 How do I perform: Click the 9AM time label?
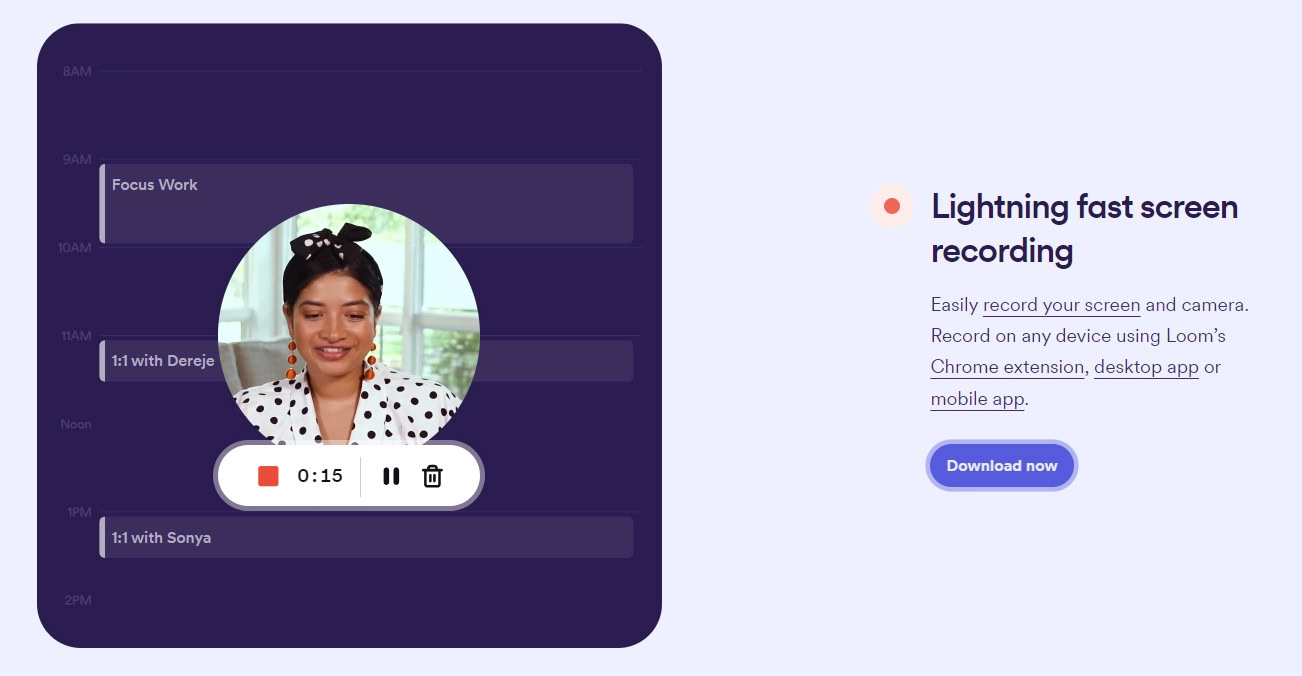coord(76,160)
